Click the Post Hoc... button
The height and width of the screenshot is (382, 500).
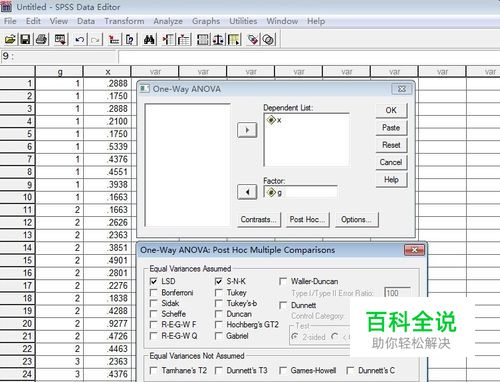[x=307, y=220]
